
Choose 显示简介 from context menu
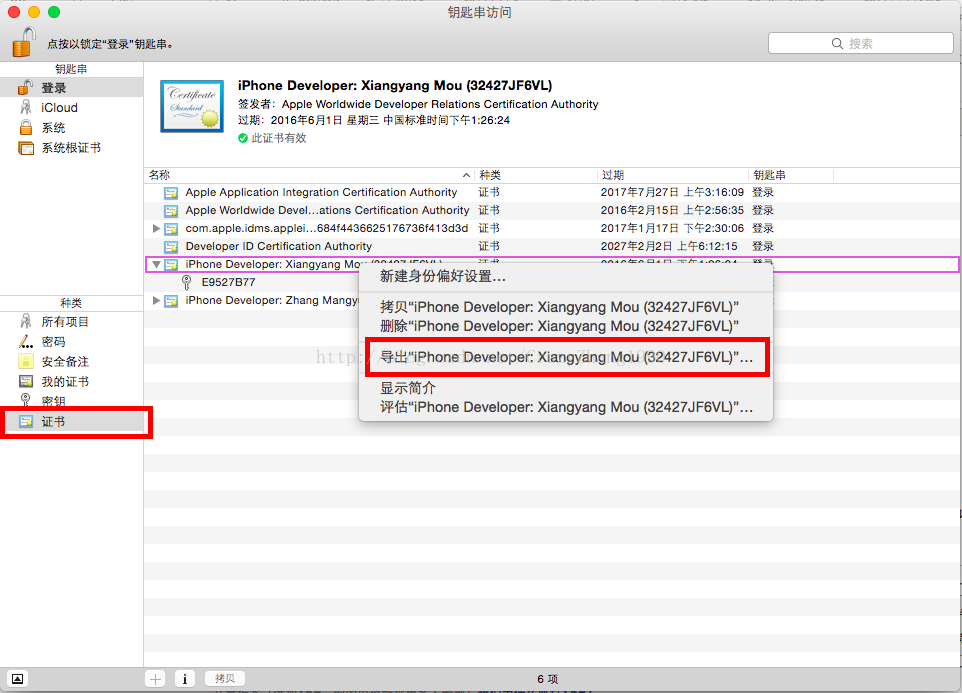point(566,388)
